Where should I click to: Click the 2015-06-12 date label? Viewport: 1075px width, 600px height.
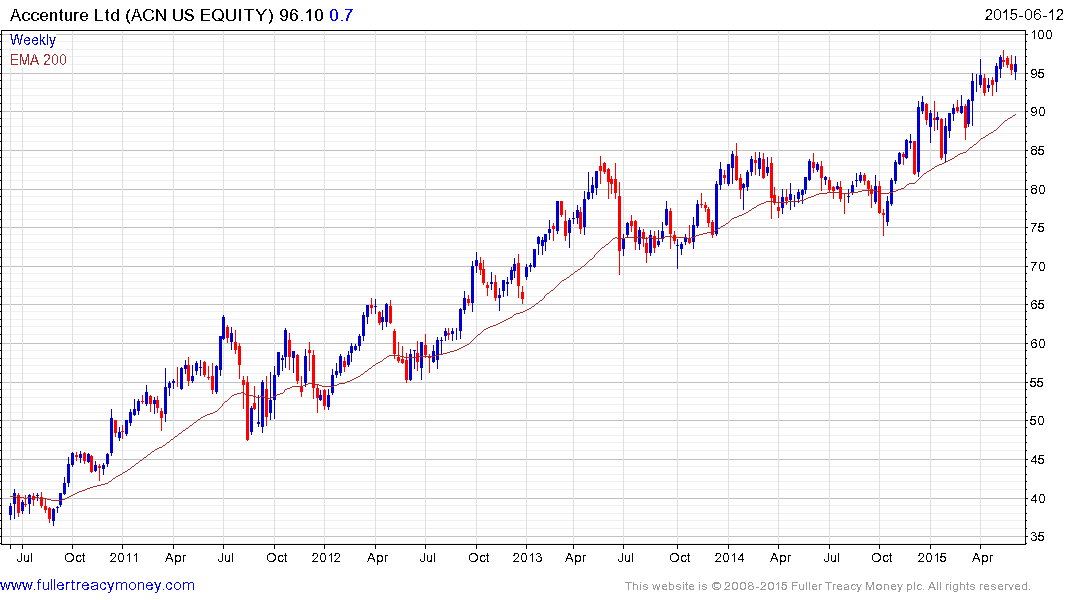pos(1024,15)
